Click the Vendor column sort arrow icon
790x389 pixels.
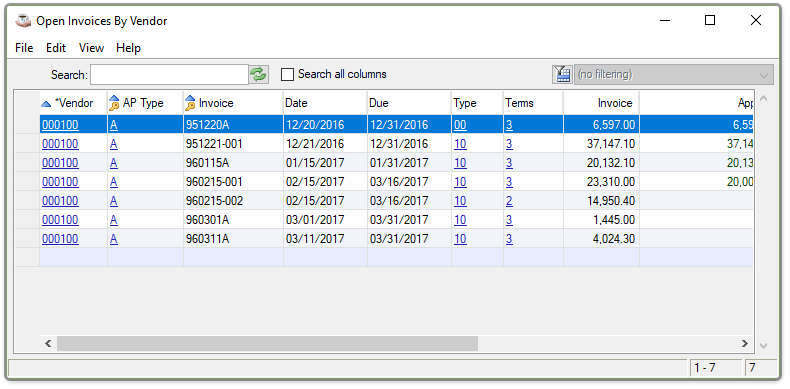tap(46, 104)
